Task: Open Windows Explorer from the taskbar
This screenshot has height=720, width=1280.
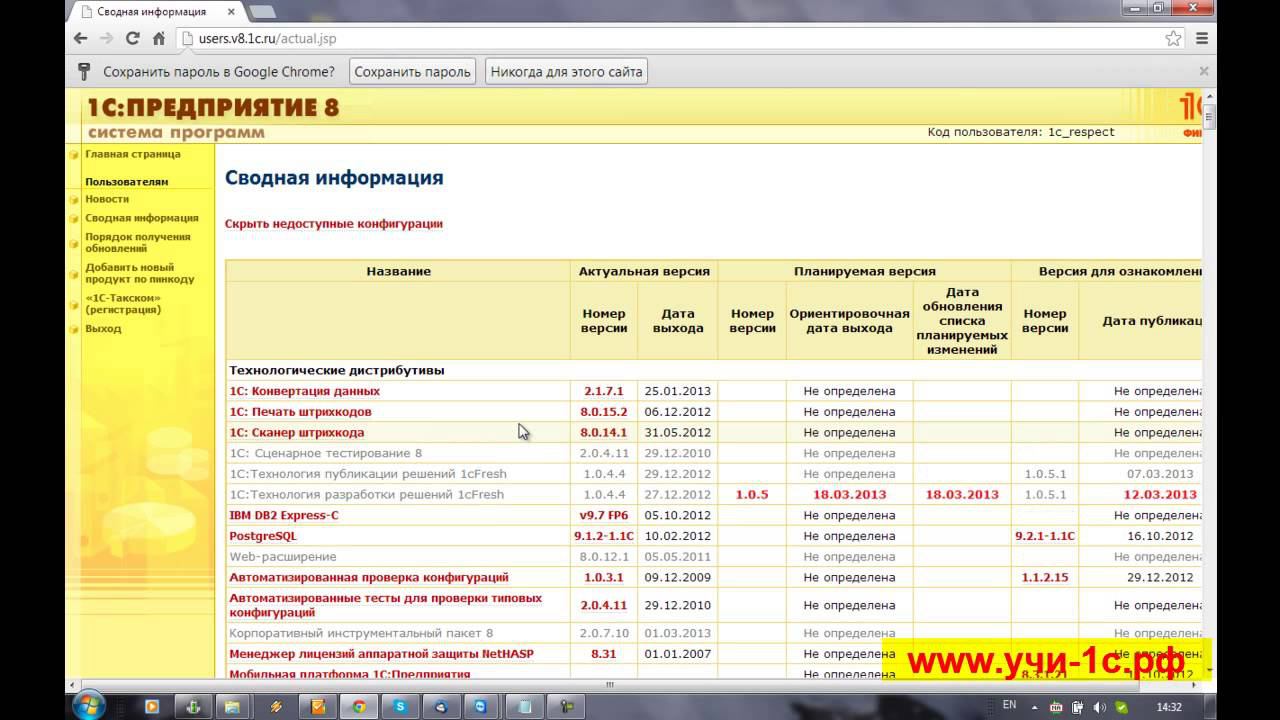Action: coord(232,706)
